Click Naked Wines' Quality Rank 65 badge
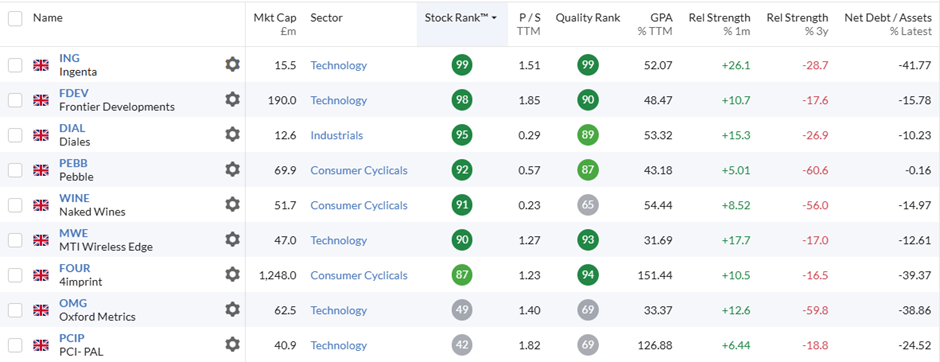940x362 pixels. (588, 205)
